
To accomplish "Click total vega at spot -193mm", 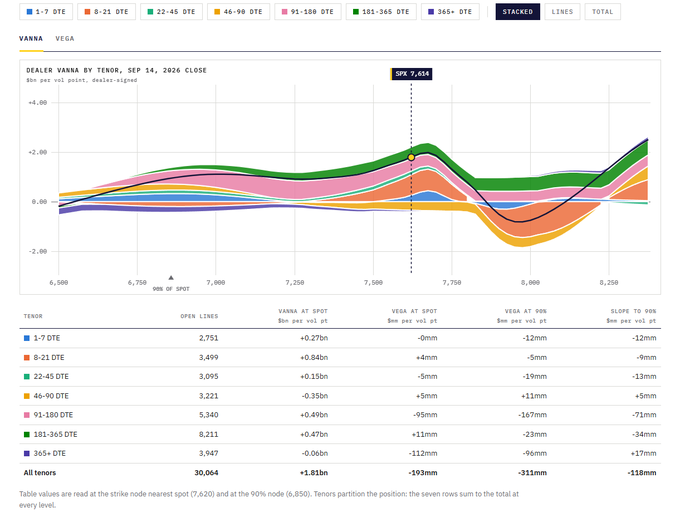I will coord(422,473).
